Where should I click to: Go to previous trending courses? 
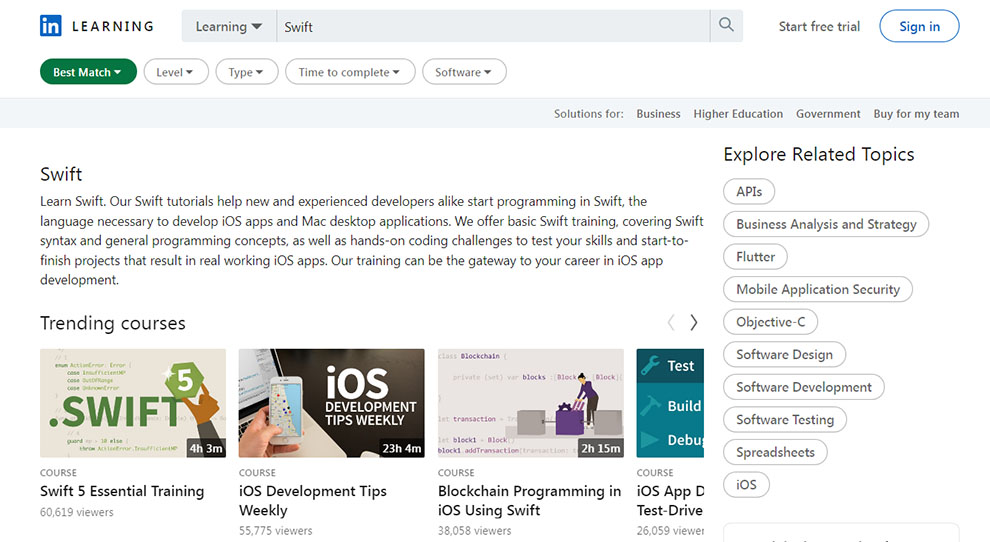coord(671,323)
